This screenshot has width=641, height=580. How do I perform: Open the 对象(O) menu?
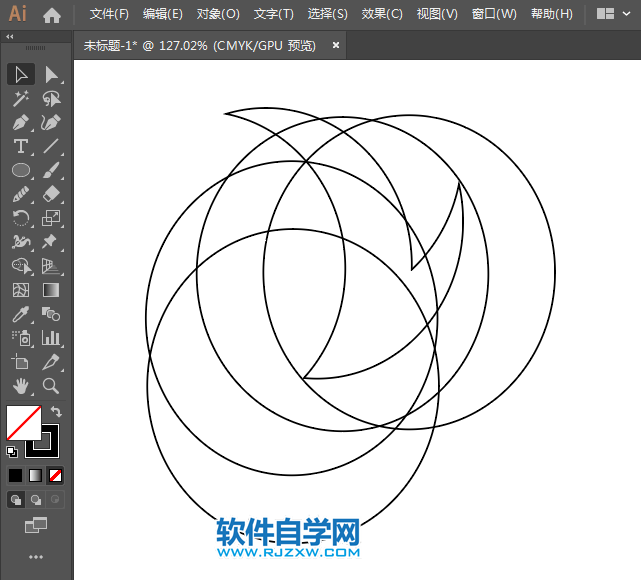[x=218, y=14]
